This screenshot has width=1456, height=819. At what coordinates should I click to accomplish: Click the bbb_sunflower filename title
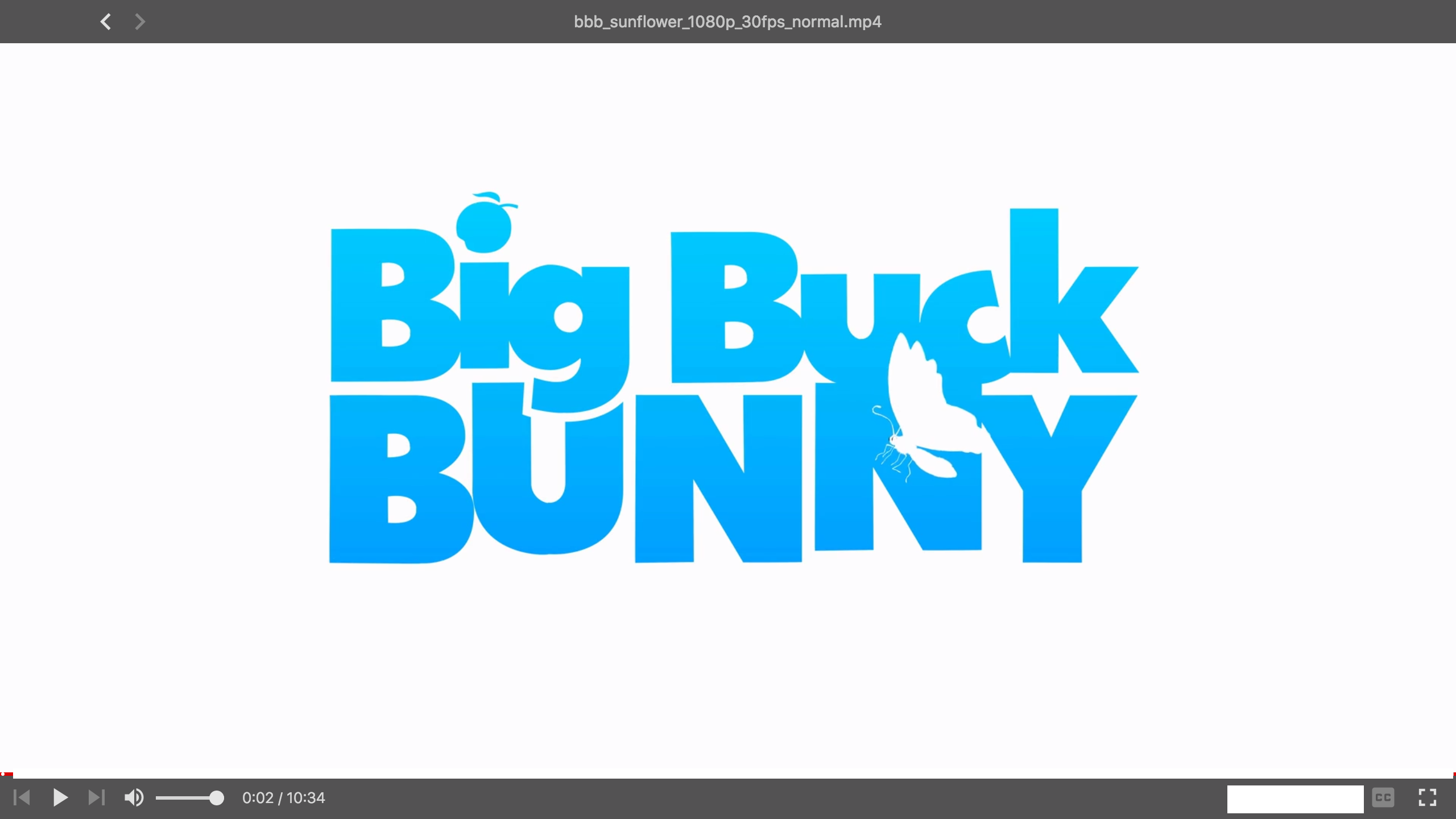(727, 22)
